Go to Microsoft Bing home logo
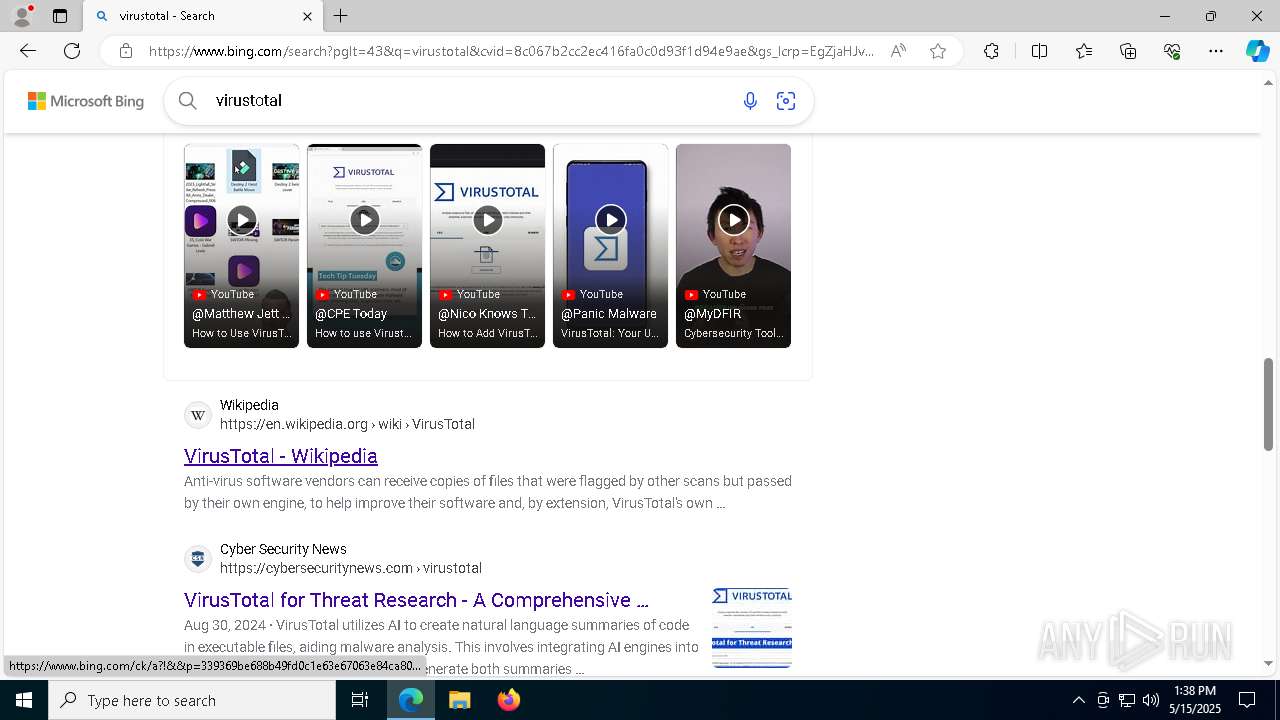 (86, 101)
